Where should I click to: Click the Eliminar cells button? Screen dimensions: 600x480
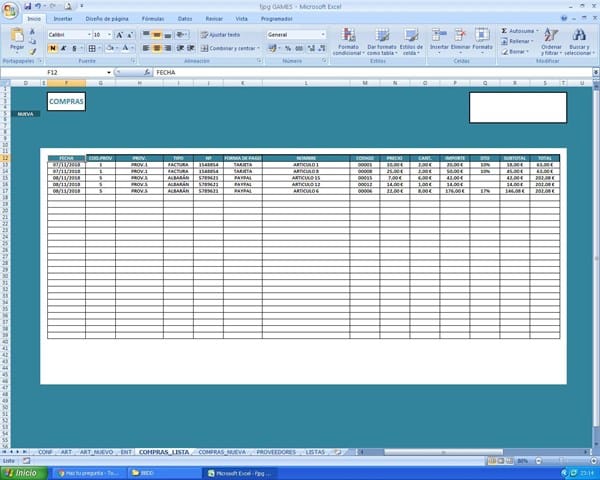pos(460,41)
